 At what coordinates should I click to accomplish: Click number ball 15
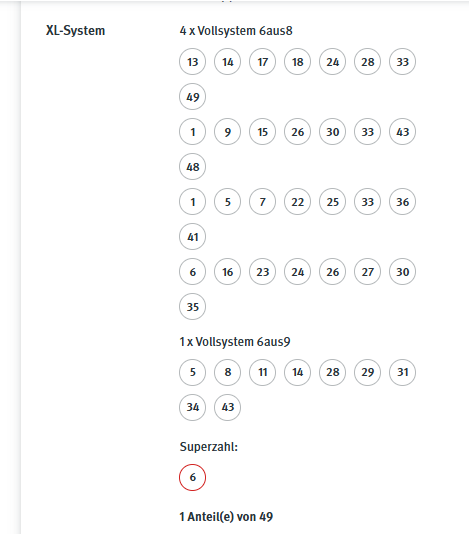tap(262, 132)
